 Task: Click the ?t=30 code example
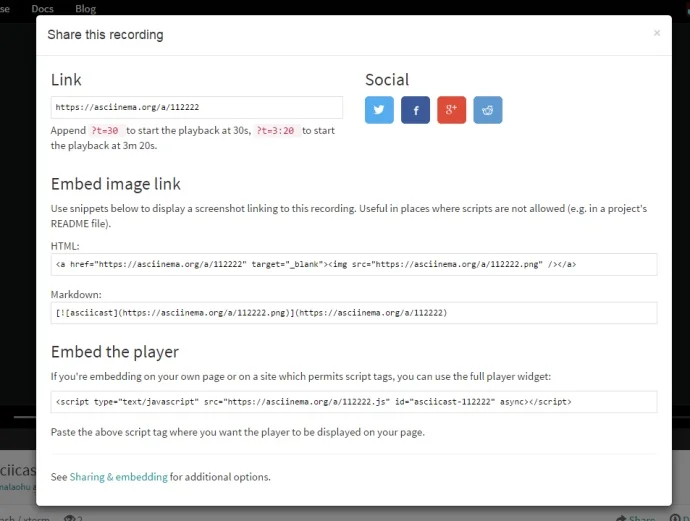click(x=105, y=131)
